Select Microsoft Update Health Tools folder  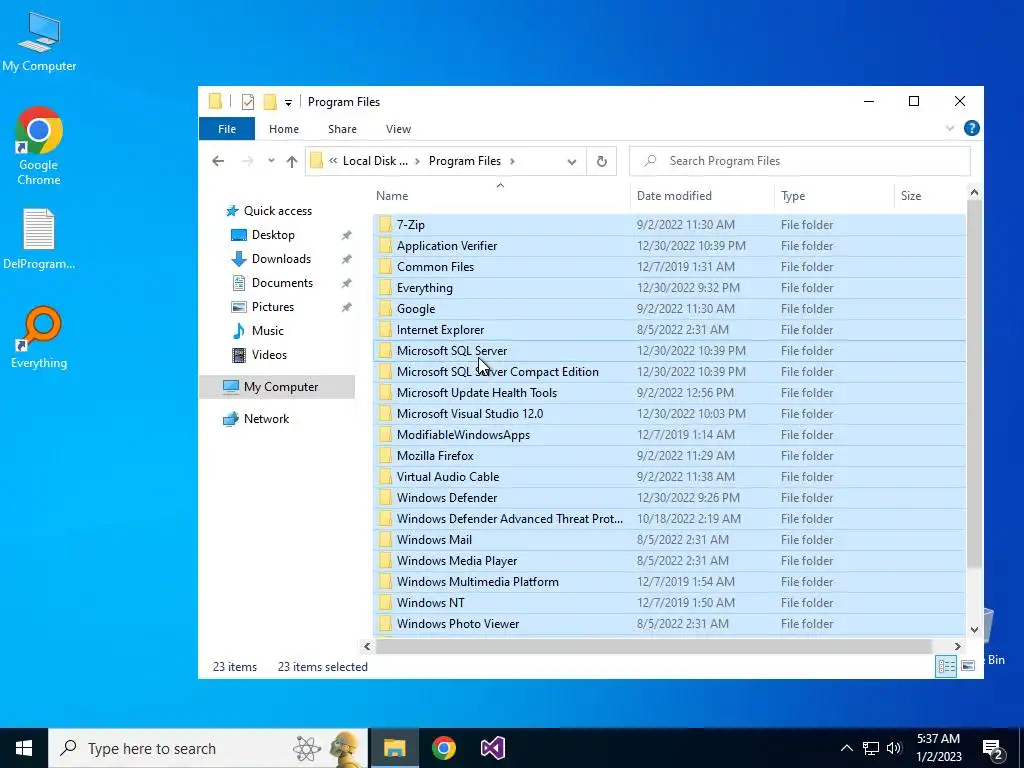[669, 392]
